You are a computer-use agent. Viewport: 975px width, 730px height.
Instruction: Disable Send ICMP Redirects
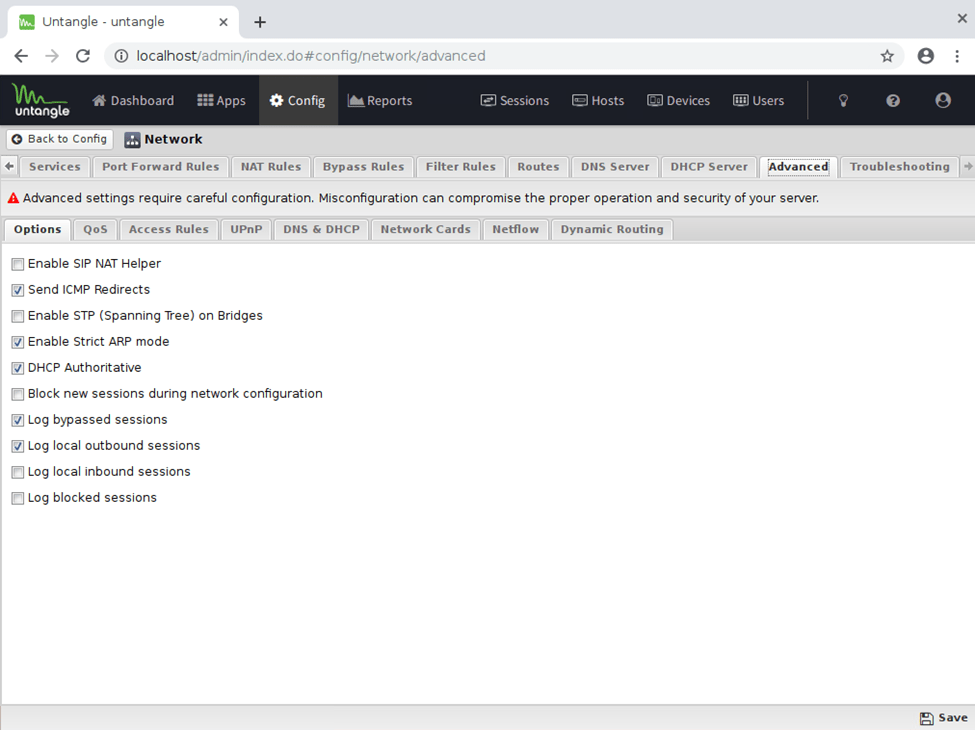18,290
